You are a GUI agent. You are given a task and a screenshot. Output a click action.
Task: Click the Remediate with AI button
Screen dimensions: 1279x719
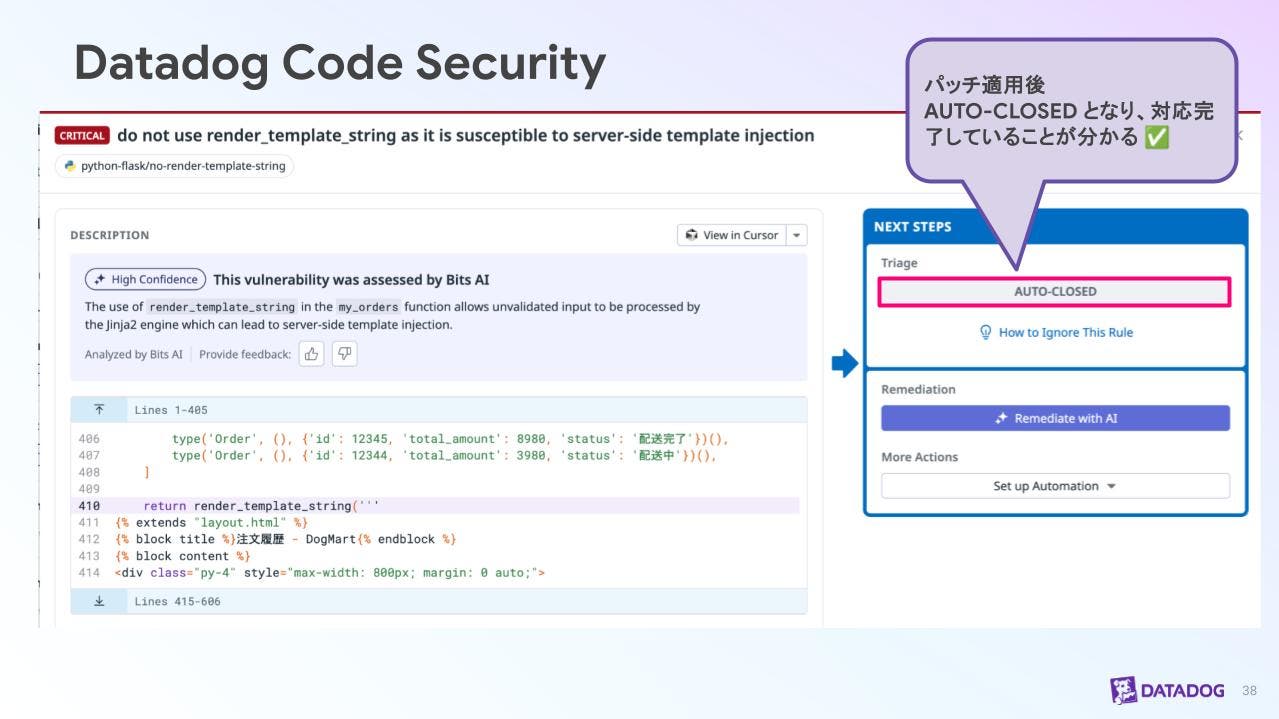[1055, 418]
